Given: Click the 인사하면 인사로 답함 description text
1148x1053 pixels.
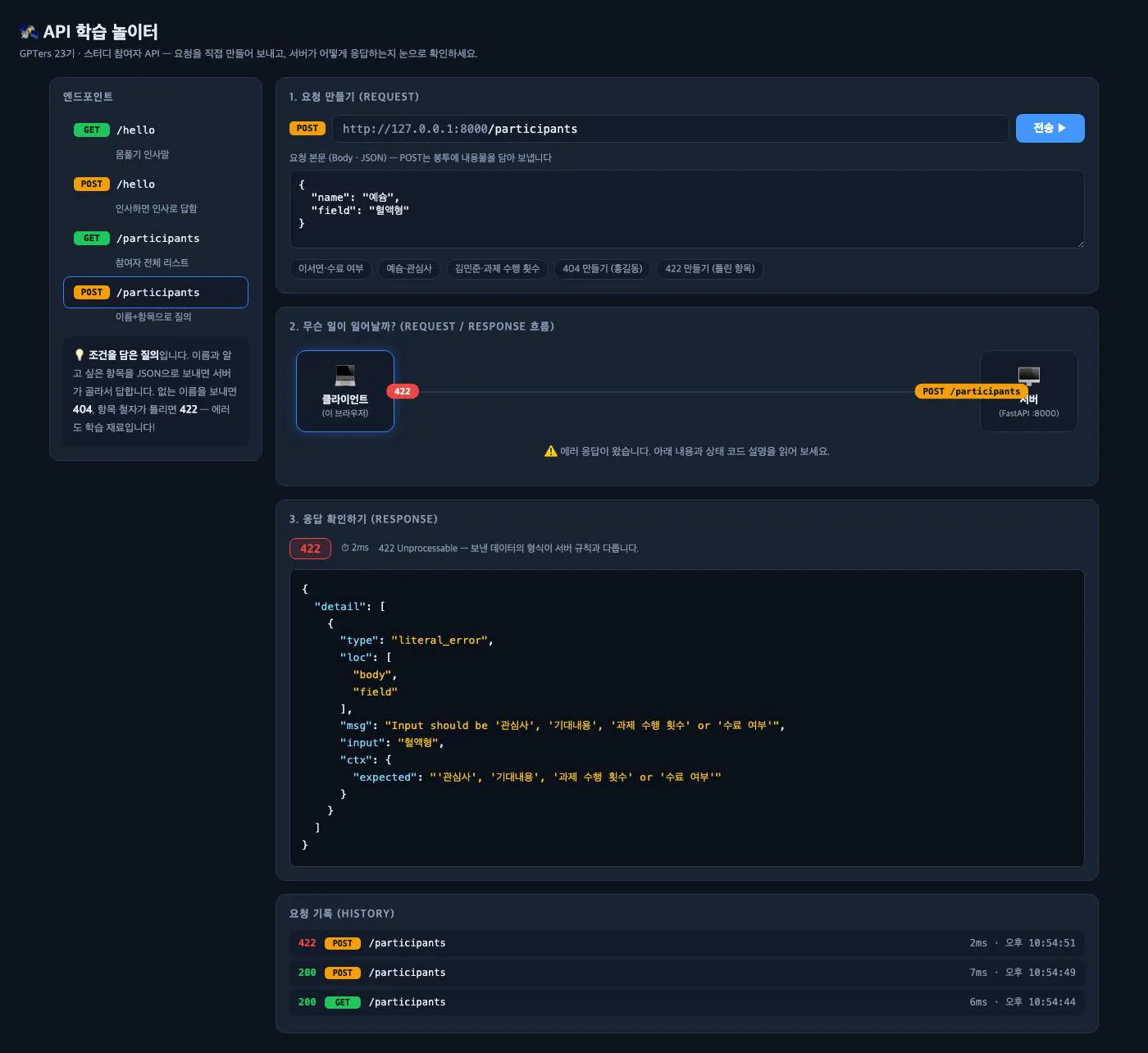Looking at the screenshot, I should click(x=157, y=208).
